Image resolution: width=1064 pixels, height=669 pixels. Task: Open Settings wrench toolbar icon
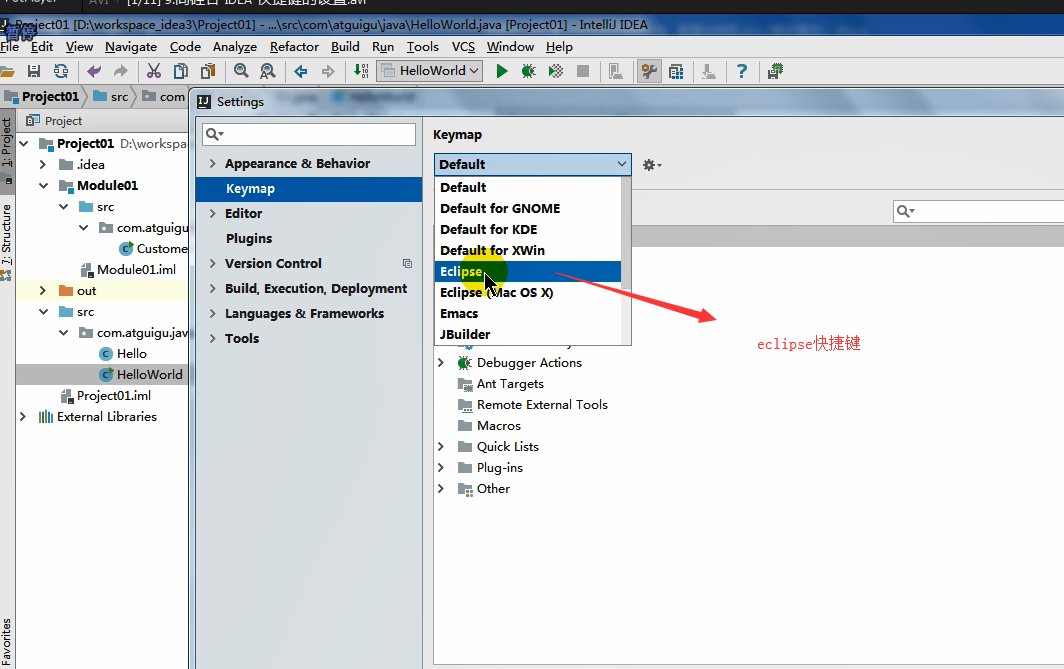pyautogui.click(x=649, y=71)
